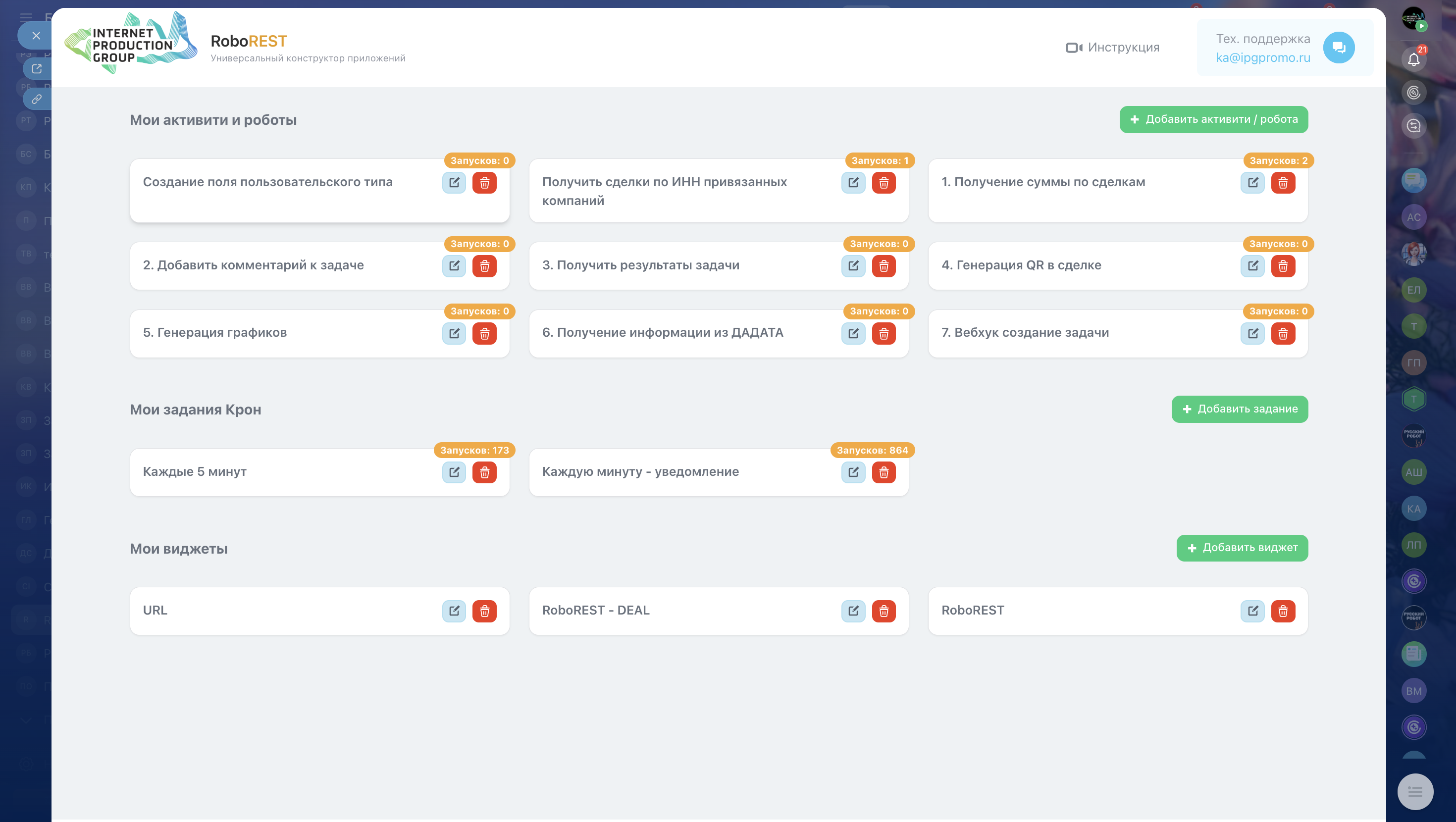Open notifications bell with 21 badge
Viewport: 1456px width, 822px height.
[x=1413, y=59]
